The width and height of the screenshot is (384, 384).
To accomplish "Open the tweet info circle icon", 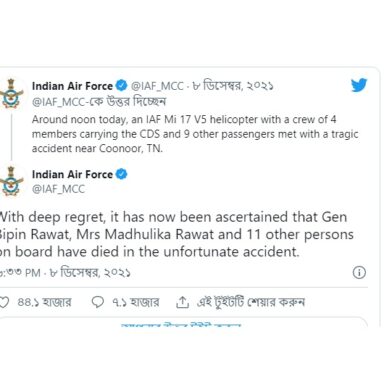I will click(359, 272).
